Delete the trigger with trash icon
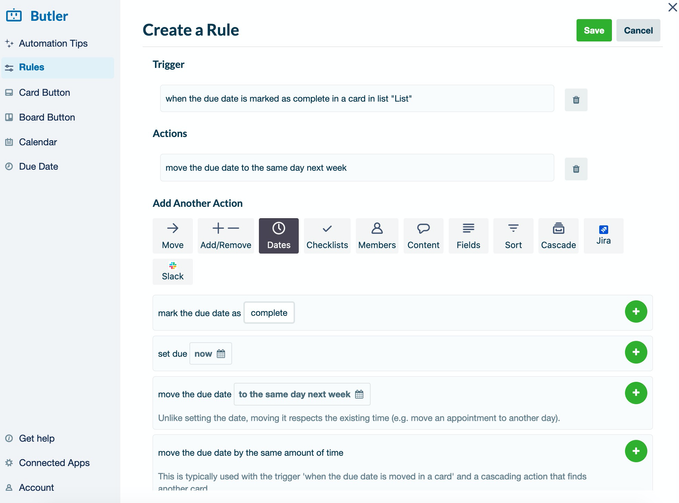Screen dimensions: 679x503 (576, 100)
